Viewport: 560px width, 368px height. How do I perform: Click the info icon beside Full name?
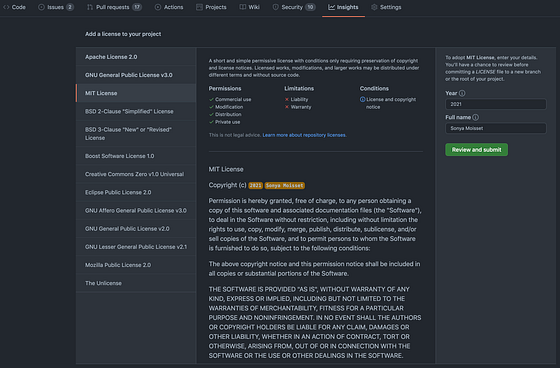[475, 117]
